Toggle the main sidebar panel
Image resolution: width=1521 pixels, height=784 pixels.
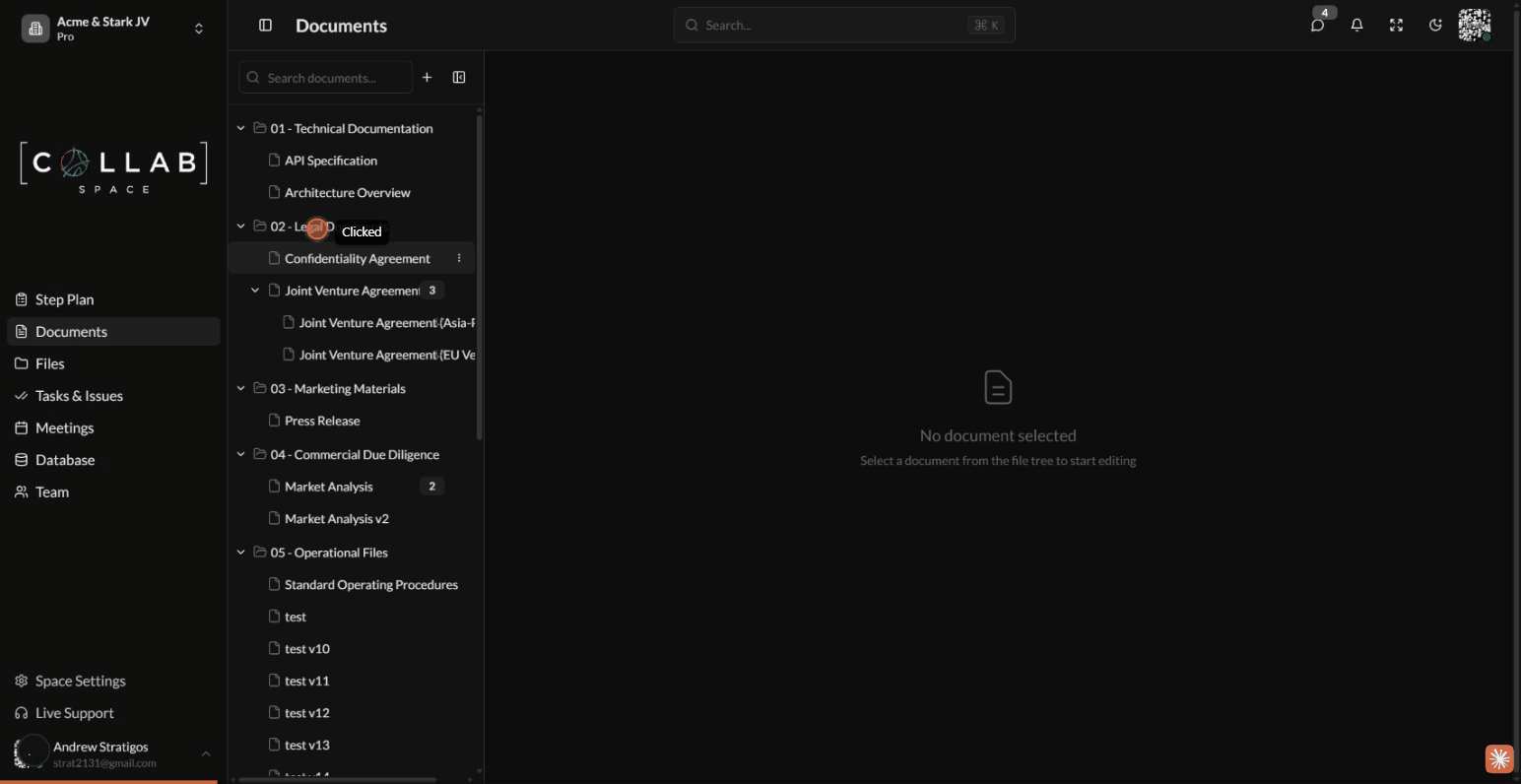(x=265, y=25)
